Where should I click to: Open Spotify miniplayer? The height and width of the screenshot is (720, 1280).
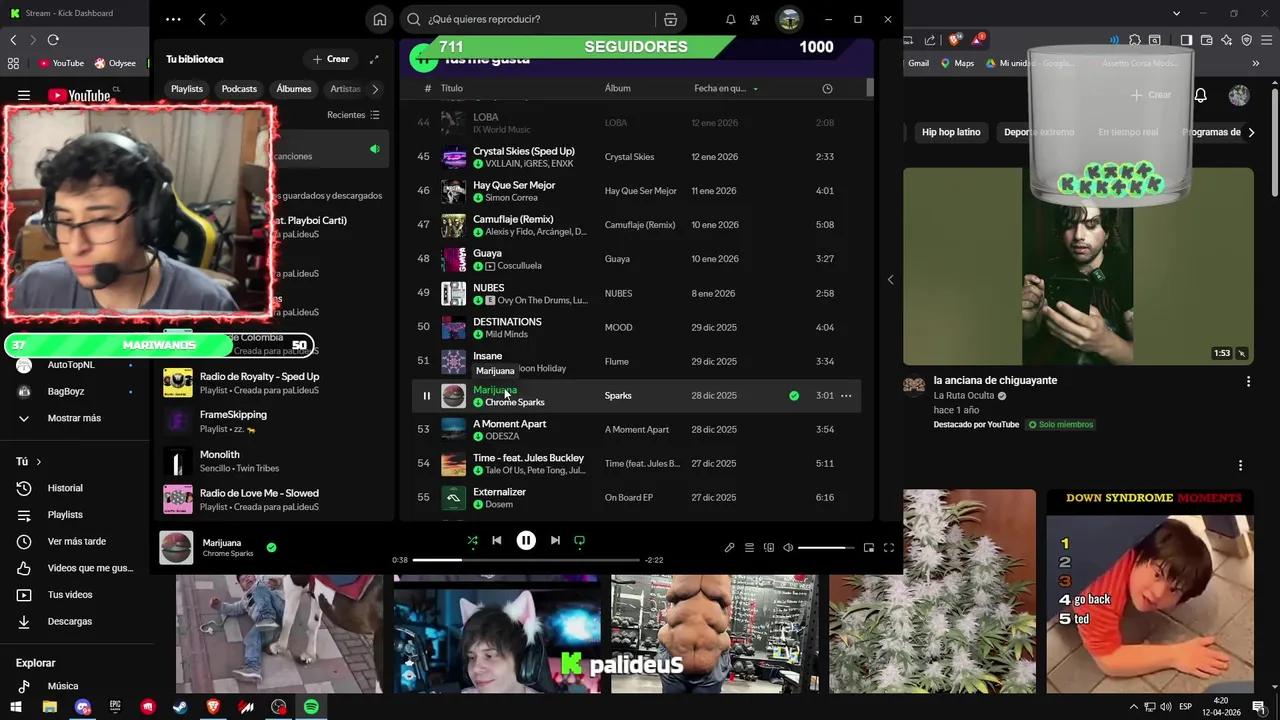(x=869, y=547)
